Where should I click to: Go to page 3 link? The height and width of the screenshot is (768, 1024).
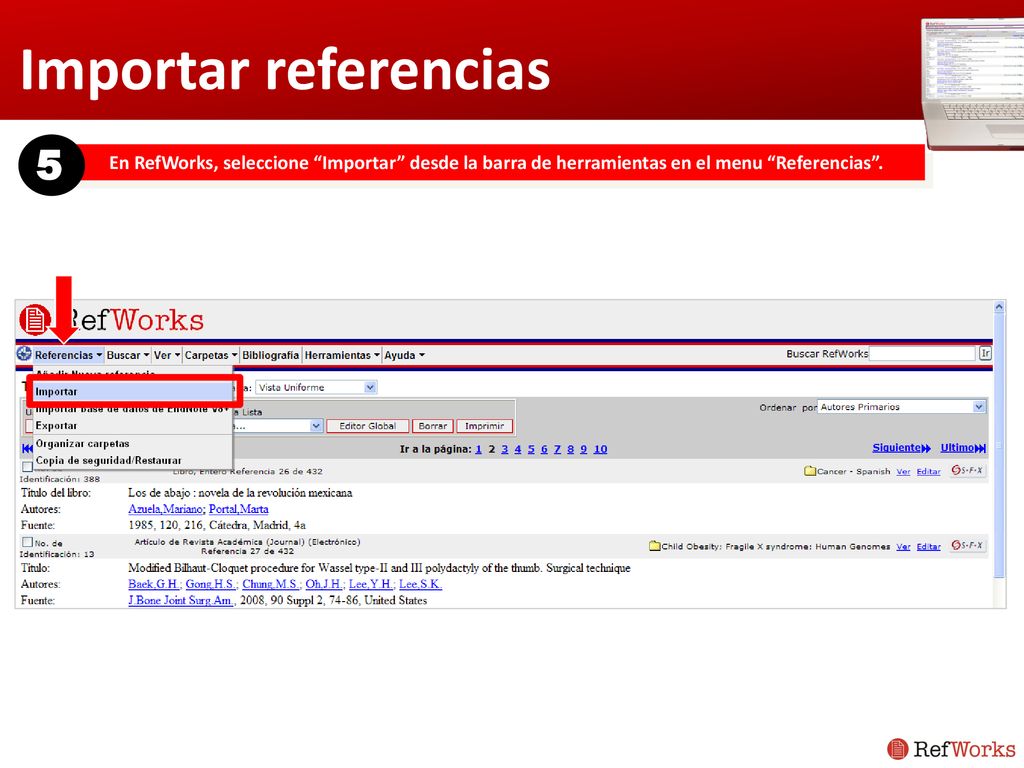pos(505,449)
